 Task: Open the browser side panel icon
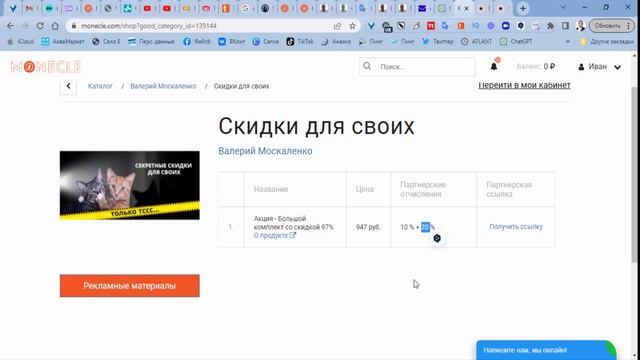(x=565, y=26)
